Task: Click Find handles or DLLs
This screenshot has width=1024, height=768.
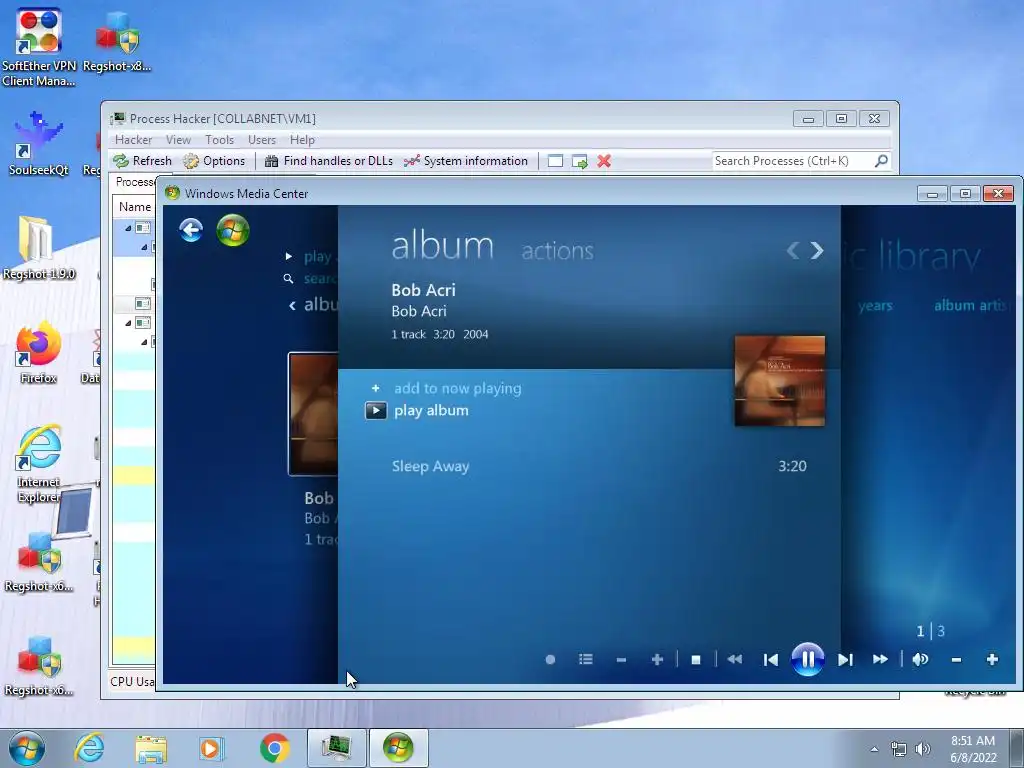Action: tap(328, 161)
